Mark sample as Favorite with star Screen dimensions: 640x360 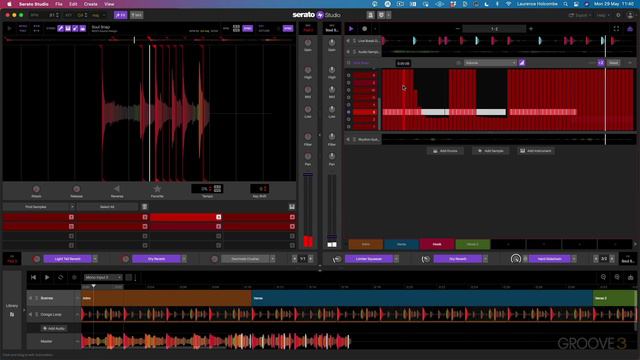coord(157,189)
